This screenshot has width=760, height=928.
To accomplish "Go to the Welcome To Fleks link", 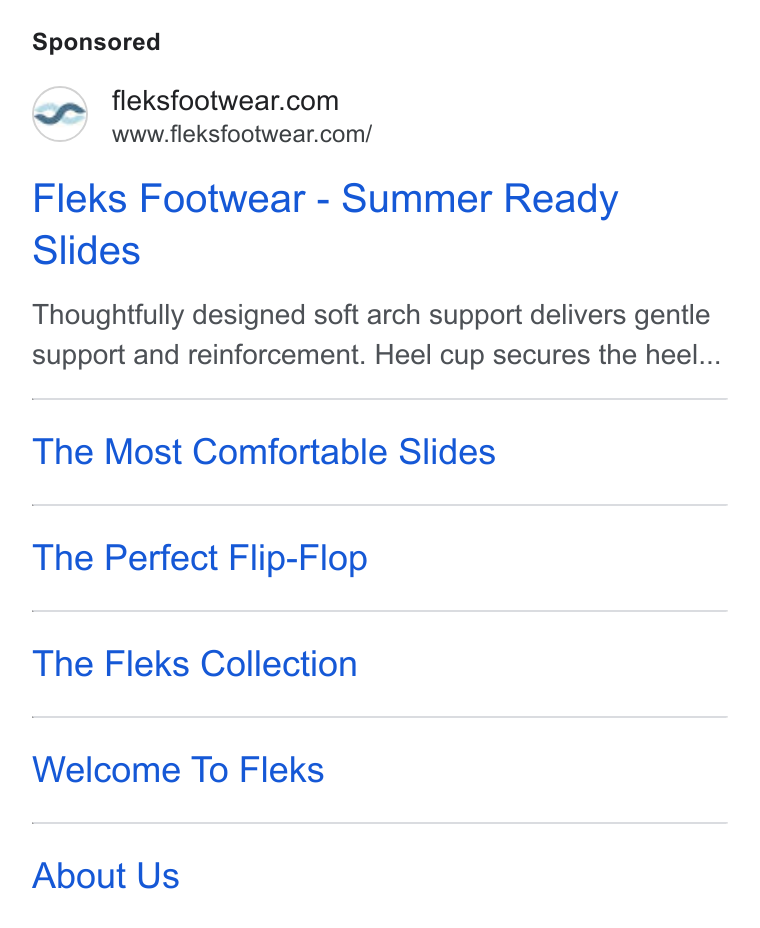I will pos(178,770).
